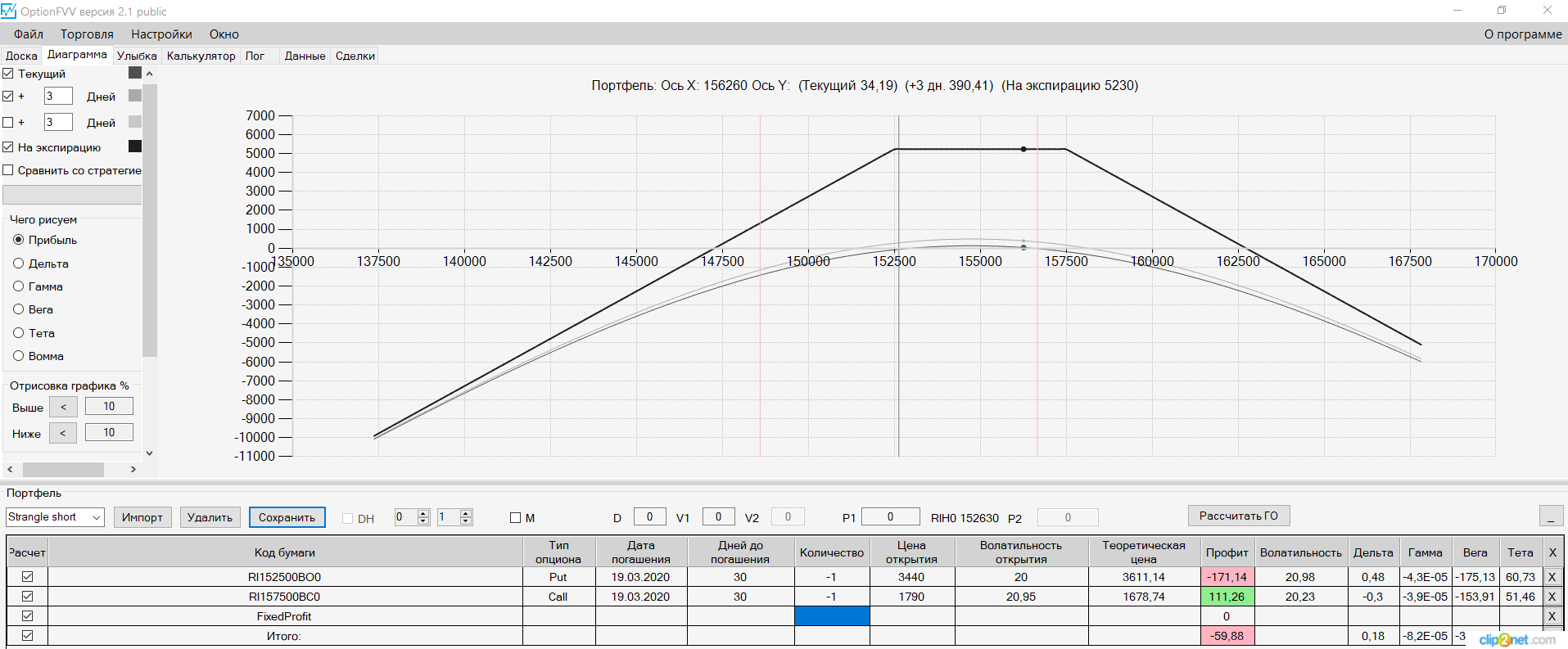The image size is (1568, 649).
Task: Click the Текущий line color swatch
Action: [135, 73]
